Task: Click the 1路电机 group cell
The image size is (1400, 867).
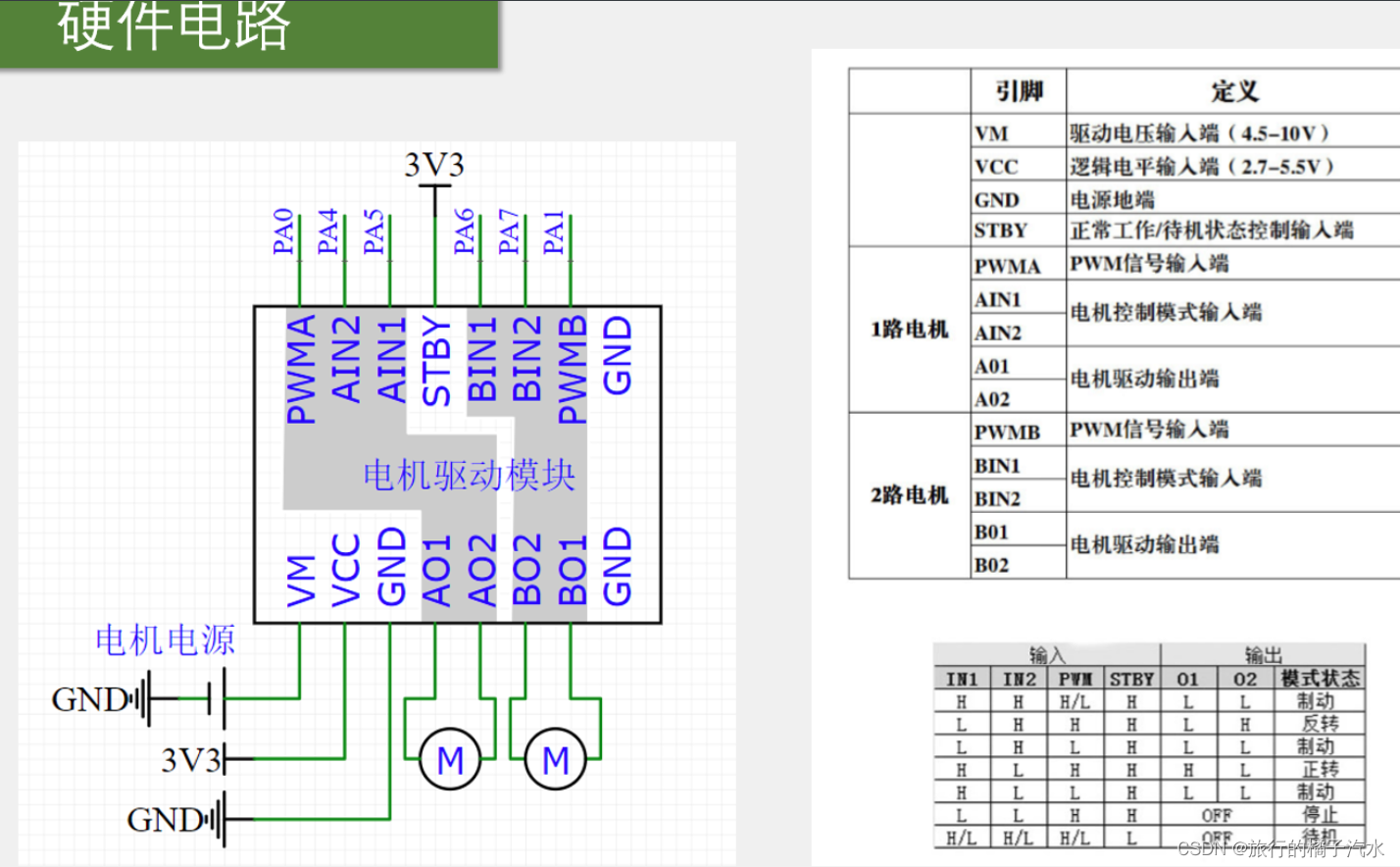Action: pyautogui.click(x=909, y=329)
